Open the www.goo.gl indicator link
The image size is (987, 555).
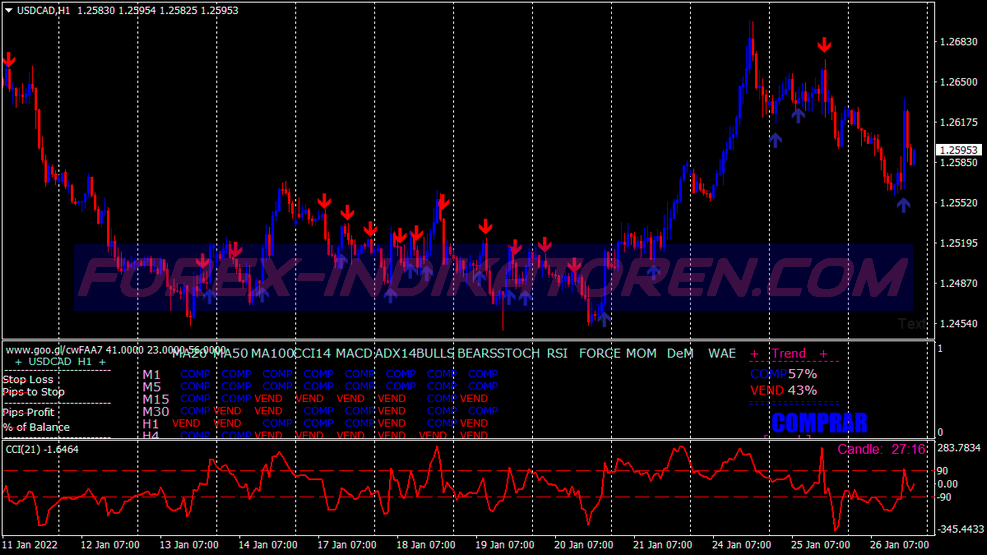pos(55,350)
